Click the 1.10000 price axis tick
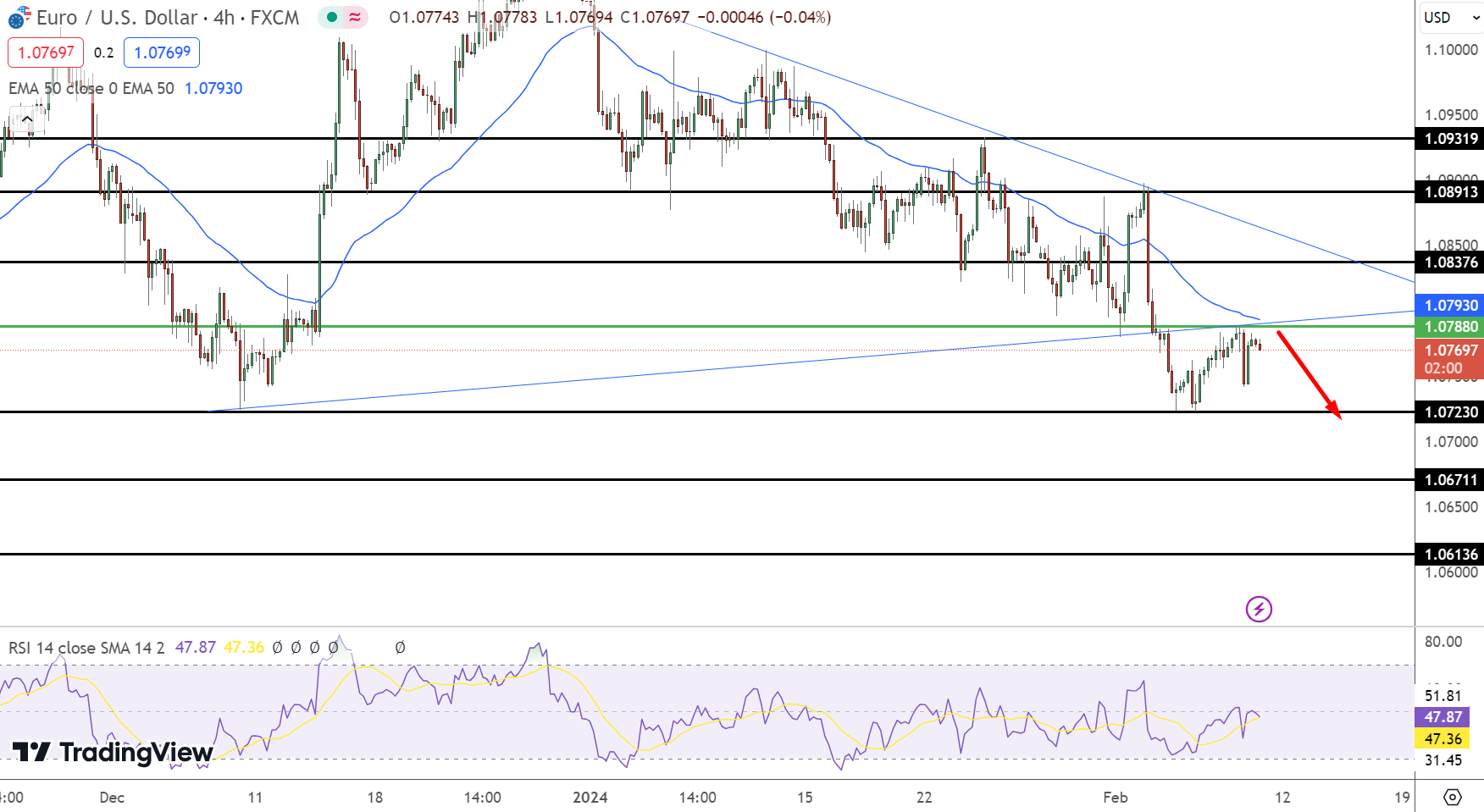The width and height of the screenshot is (1484, 812). coord(1451,50)
